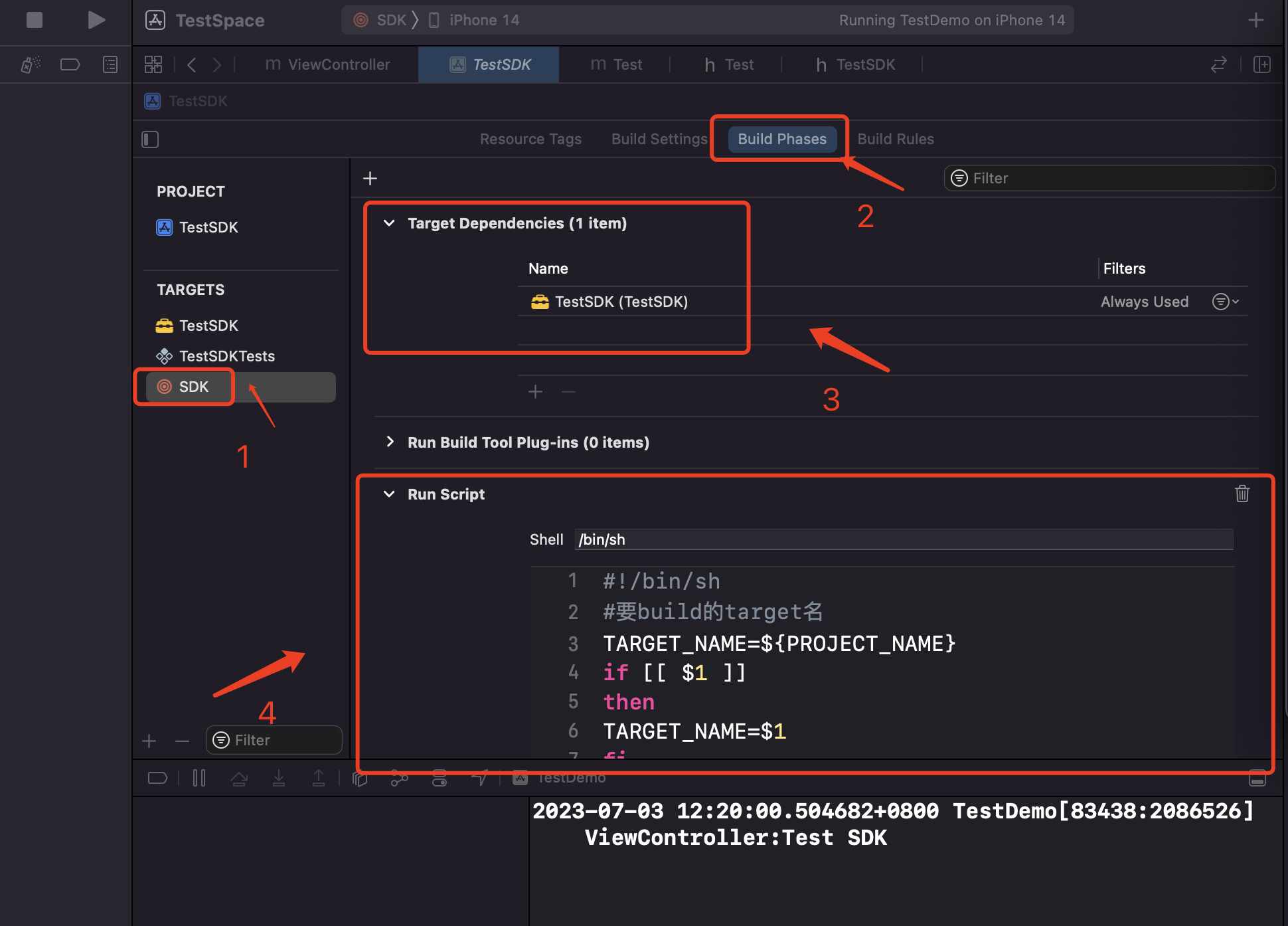Open the Debug View Hierarchy
The image size is (1288, 926).
(x=360, y=778)
